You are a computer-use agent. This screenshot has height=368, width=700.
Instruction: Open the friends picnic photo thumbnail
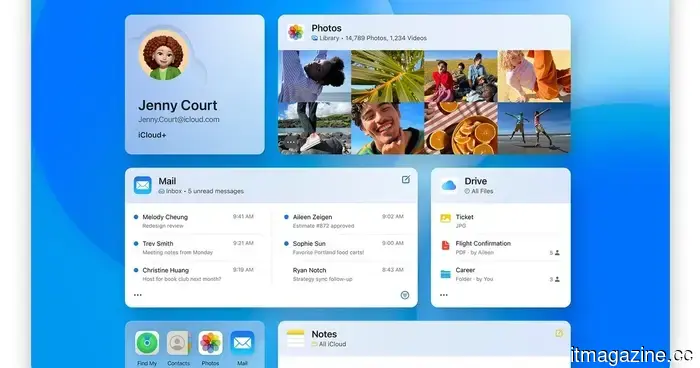pyautogui.click(x=461, y=76)
